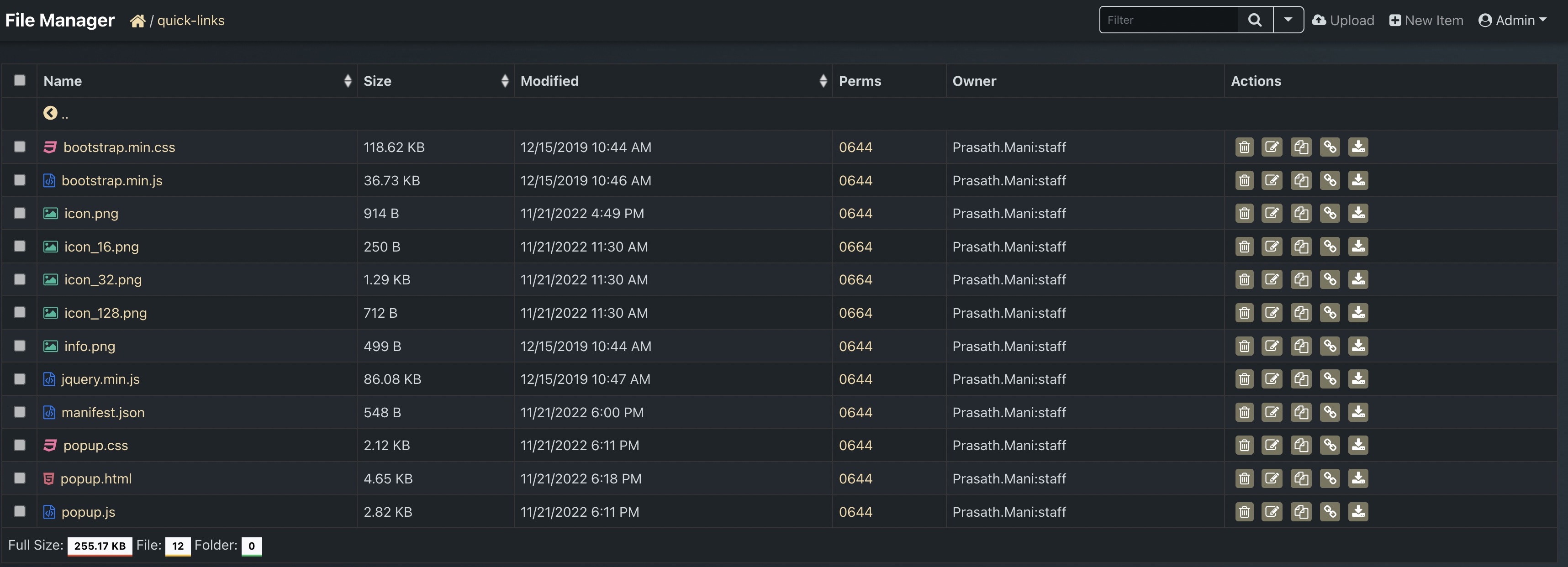Toggle checkbox for bootstrap.min.js row
1568x567 pixels.
(19, 180)
